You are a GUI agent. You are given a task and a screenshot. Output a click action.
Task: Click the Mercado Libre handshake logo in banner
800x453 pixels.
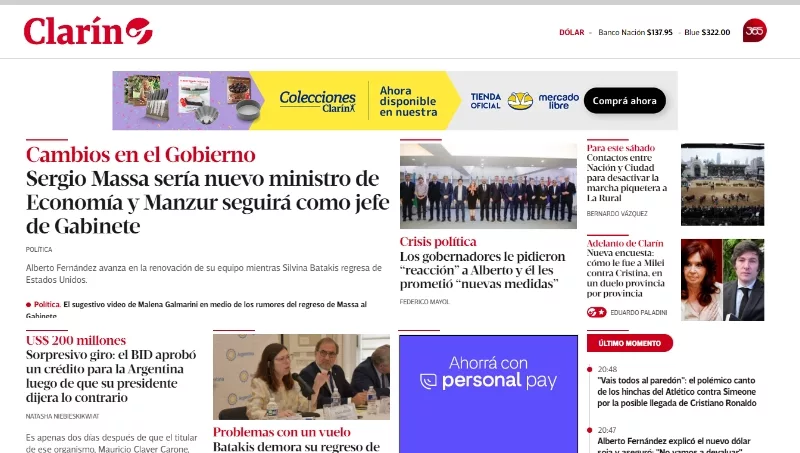[x=520, y=100]
